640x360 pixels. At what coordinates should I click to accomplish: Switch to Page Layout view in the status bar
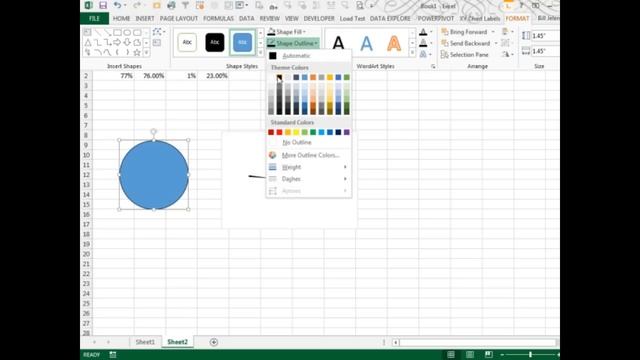click(x=470, y=354)
